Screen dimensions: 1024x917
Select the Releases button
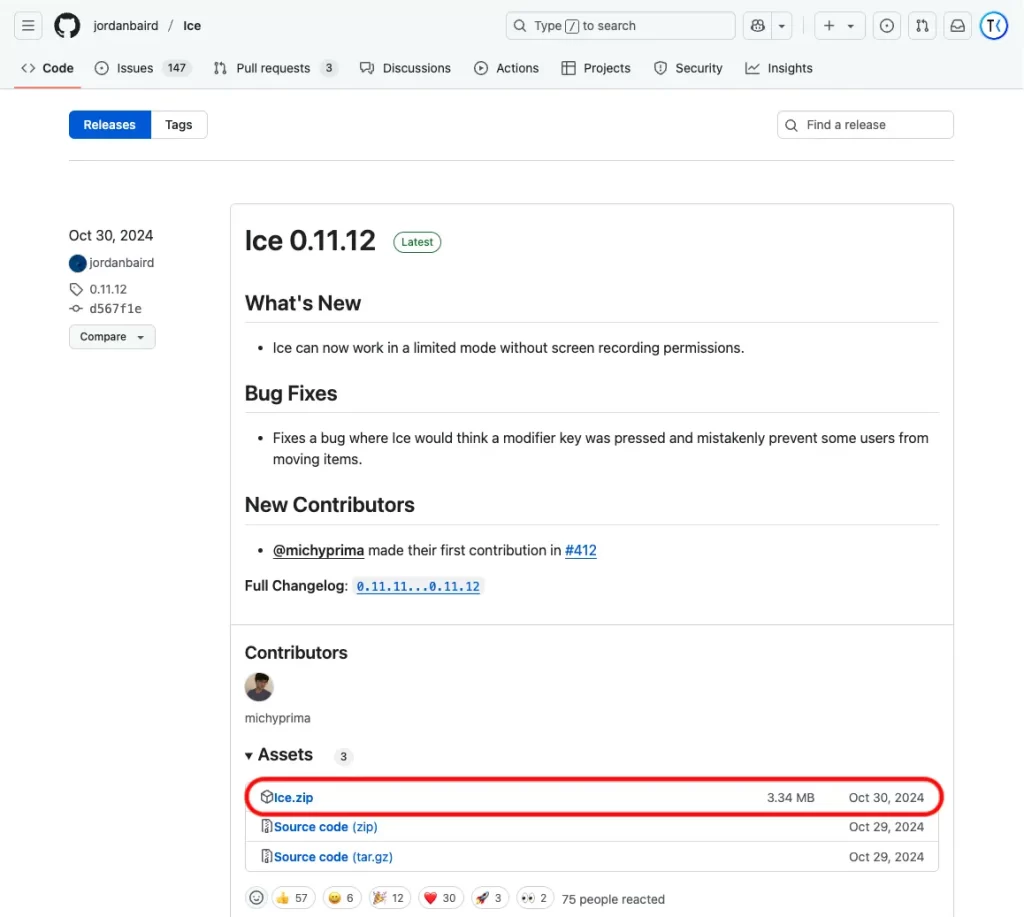click(110, 125)
